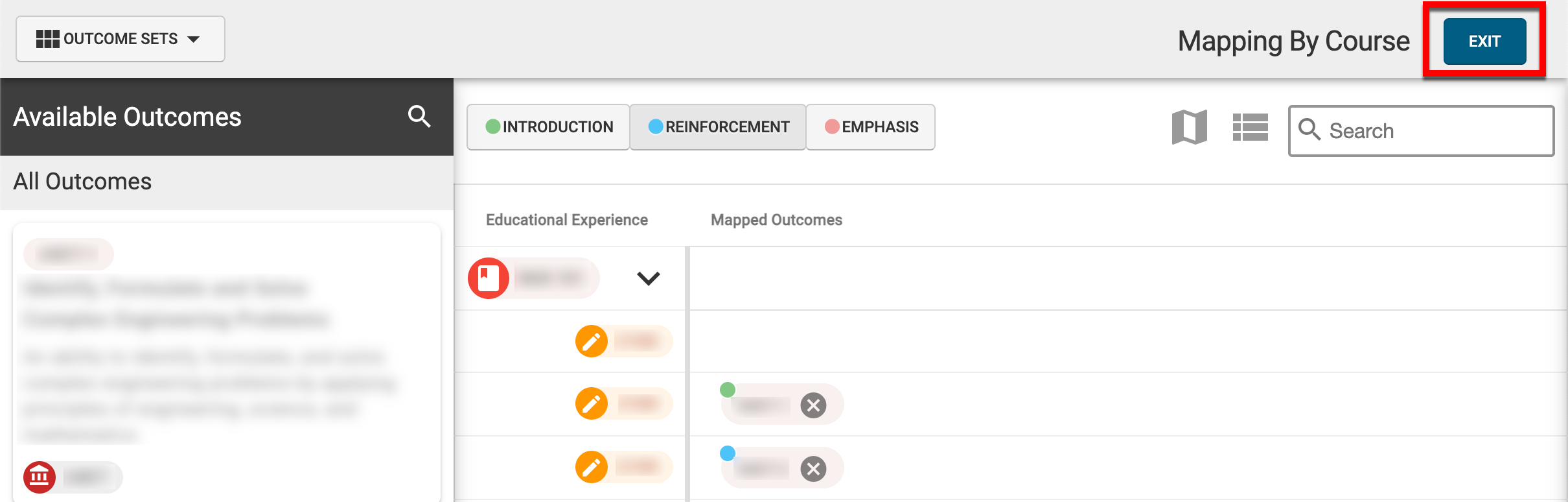Click the red course book icon
This screenshot has width=1568, height=502.
[489, 278]
